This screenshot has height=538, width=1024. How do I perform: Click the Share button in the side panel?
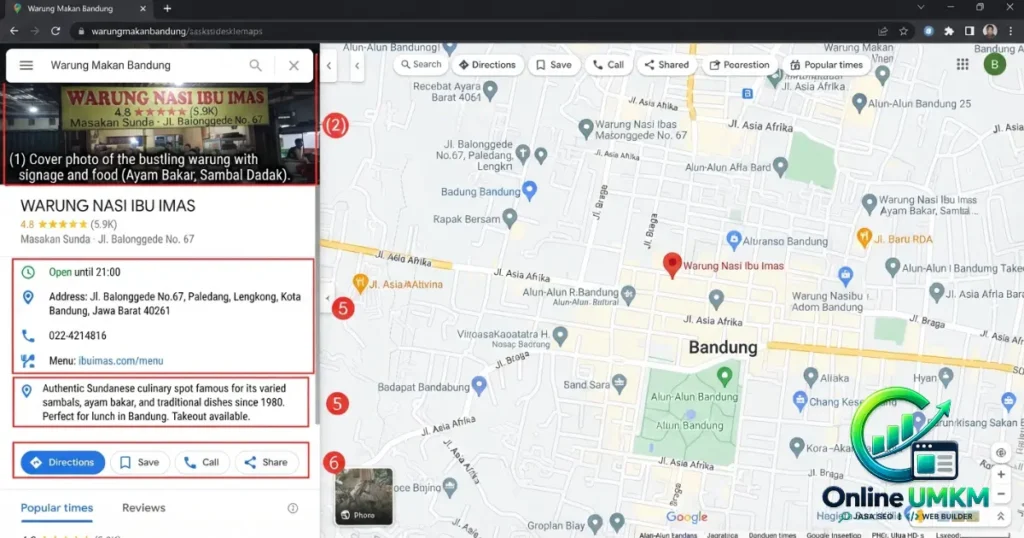(266, 462)
